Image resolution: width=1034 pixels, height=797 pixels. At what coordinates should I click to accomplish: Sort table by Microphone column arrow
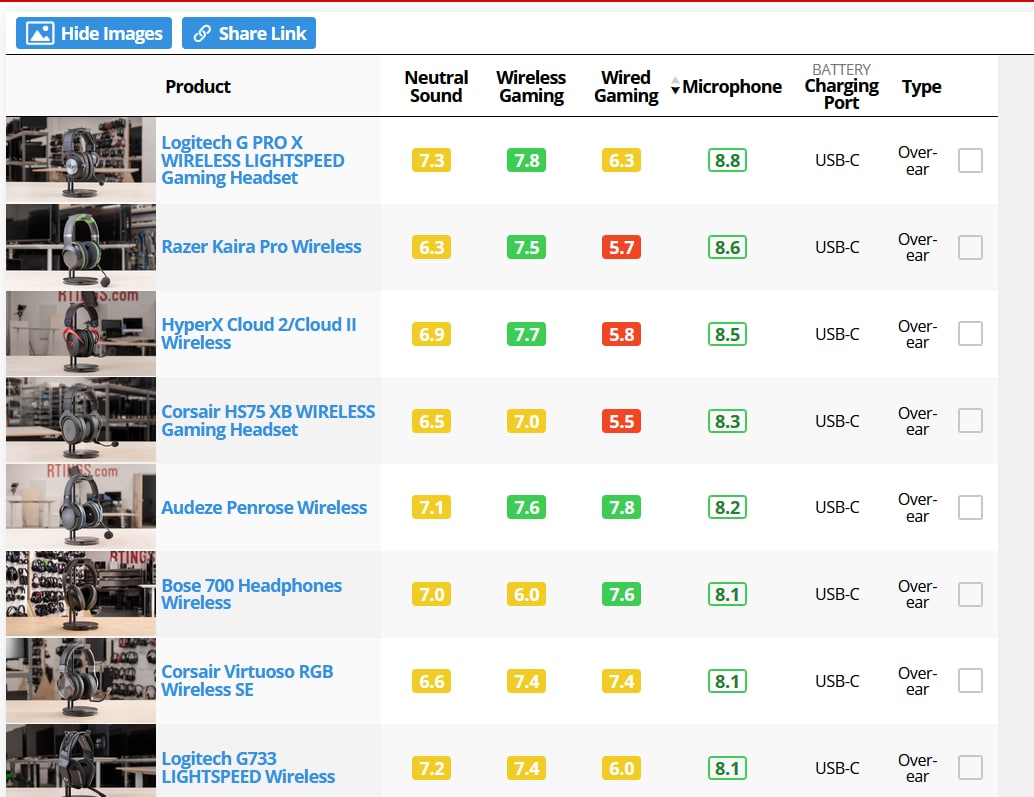tap(675, 86)
